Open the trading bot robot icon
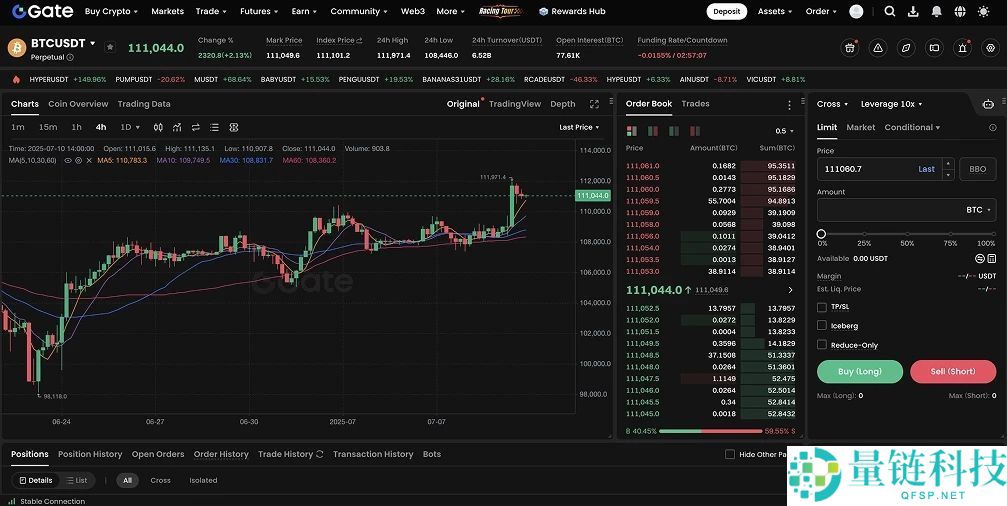 [988, 104]
